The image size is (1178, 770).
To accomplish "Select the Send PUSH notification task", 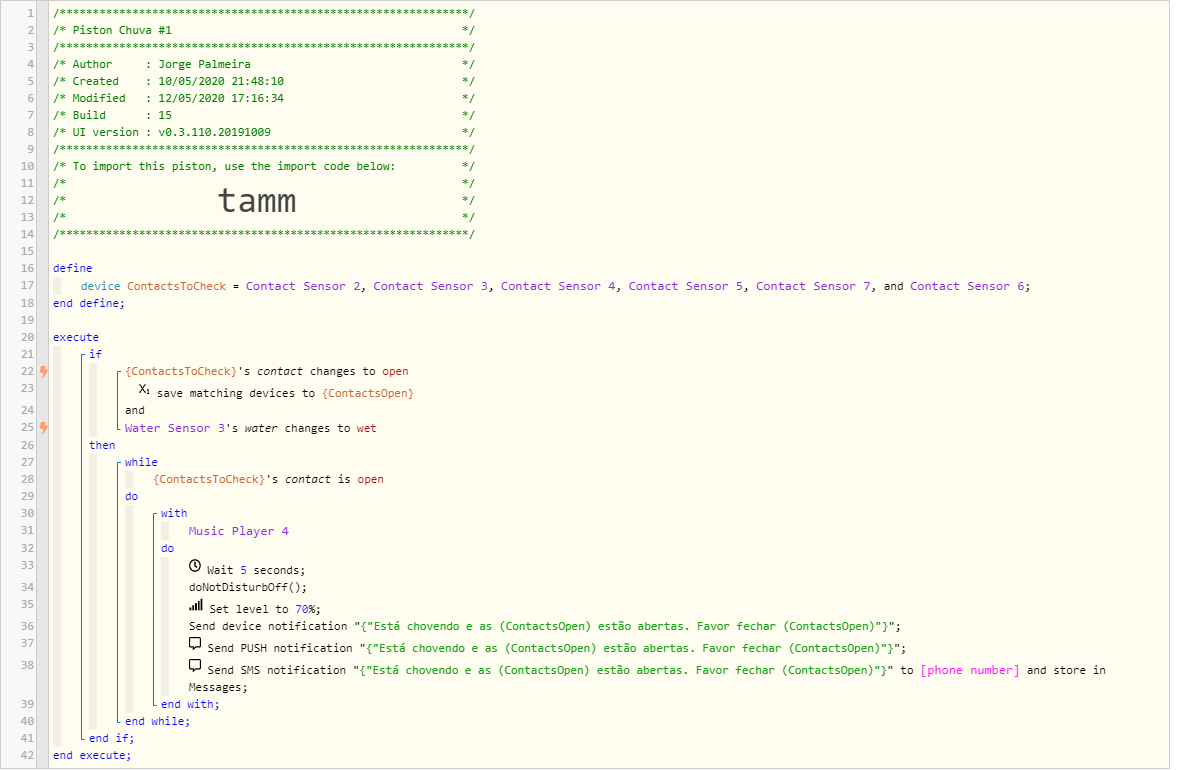I will 548,648.
